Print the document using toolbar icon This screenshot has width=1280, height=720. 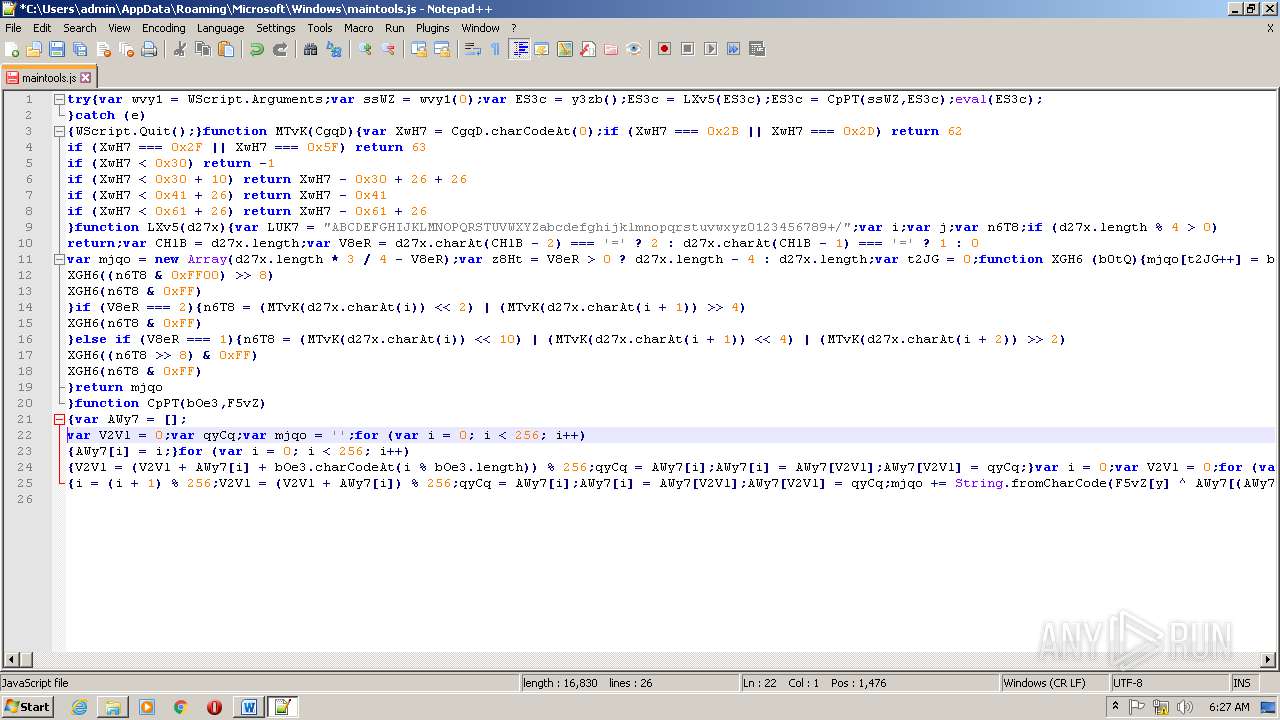pos(149,49)
